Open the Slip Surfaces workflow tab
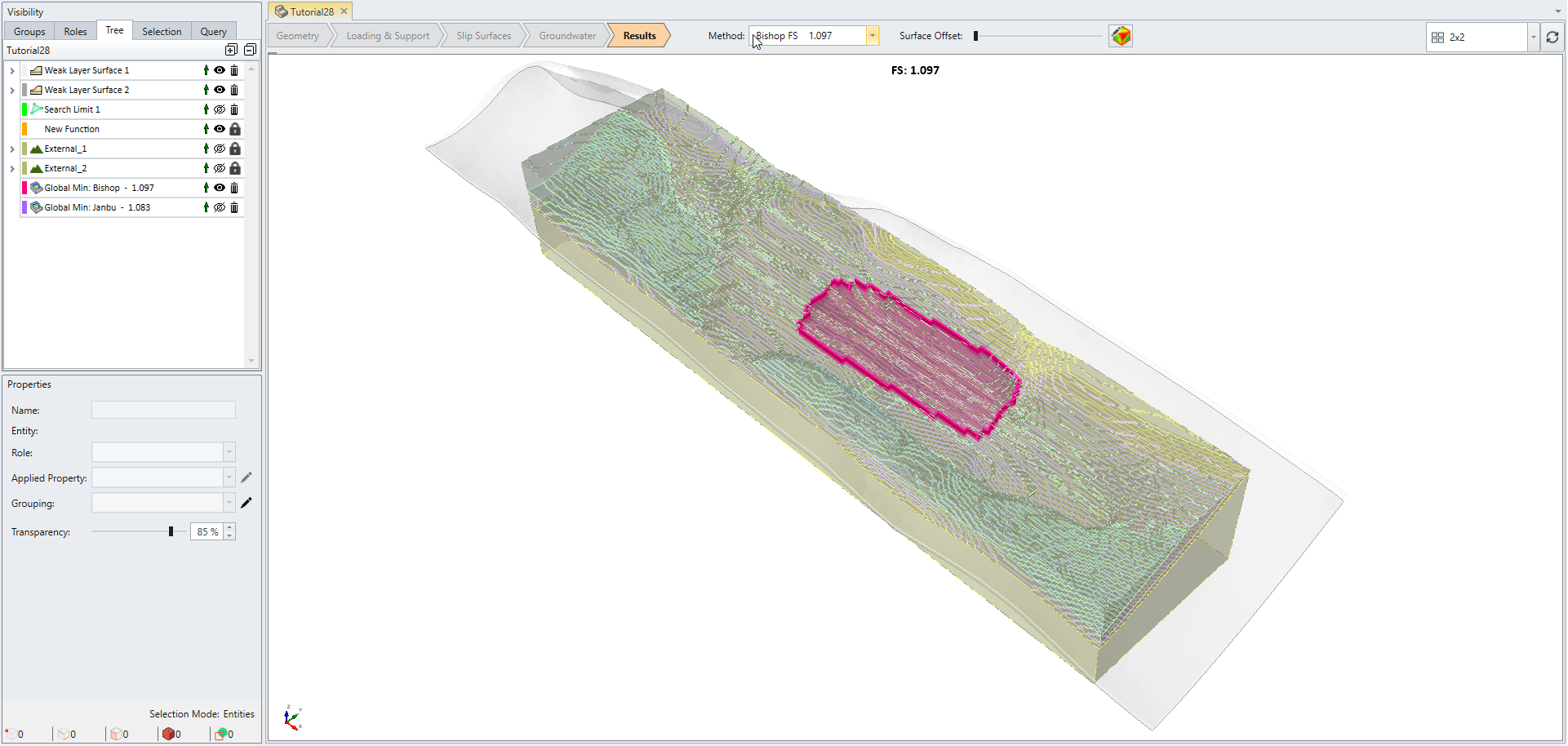Screen dimensions: 1568x746 click(x=483, y=36)
